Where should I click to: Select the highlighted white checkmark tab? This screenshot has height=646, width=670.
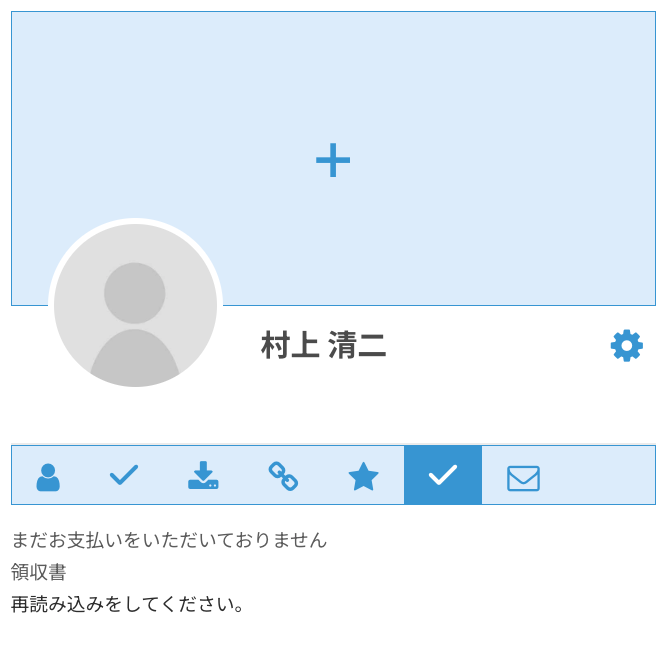[x=443, y=475]
